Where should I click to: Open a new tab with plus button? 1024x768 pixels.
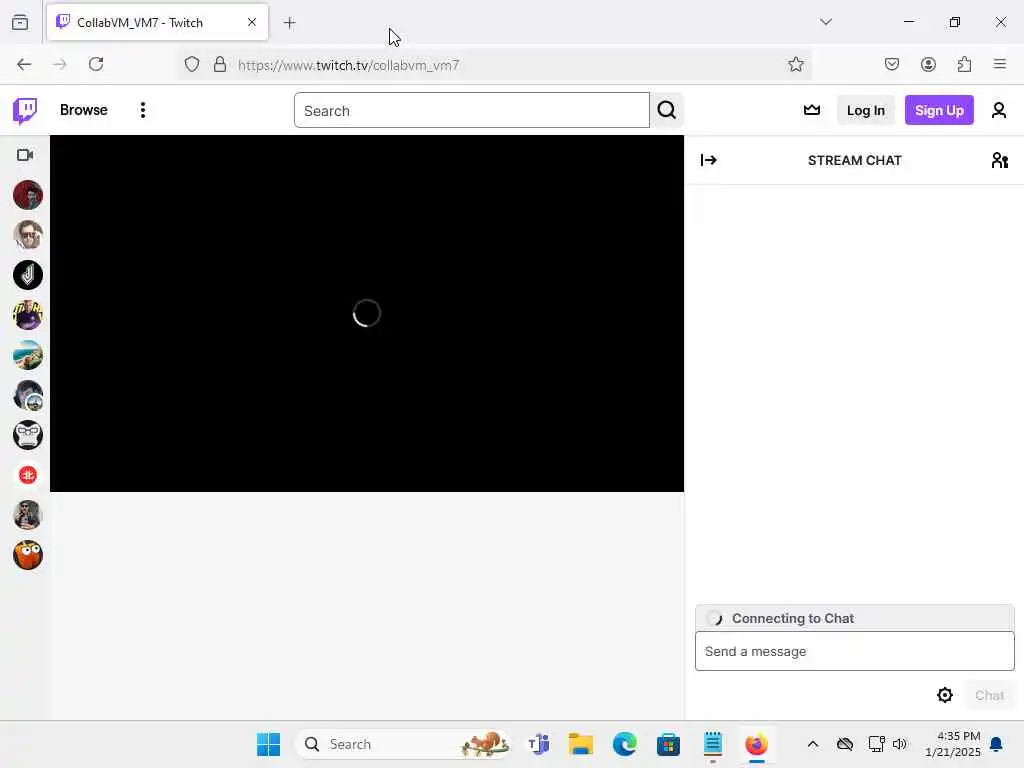pyautogui.click(x=290, y=23)
